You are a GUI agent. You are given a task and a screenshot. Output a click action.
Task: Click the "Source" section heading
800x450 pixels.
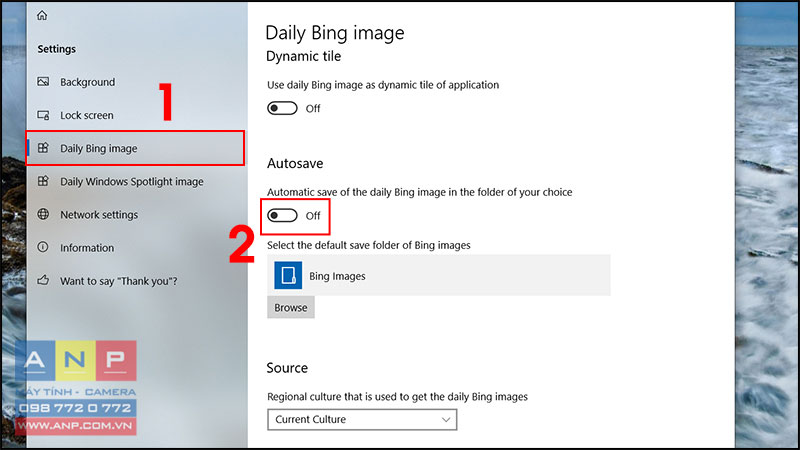coord(287,368)
